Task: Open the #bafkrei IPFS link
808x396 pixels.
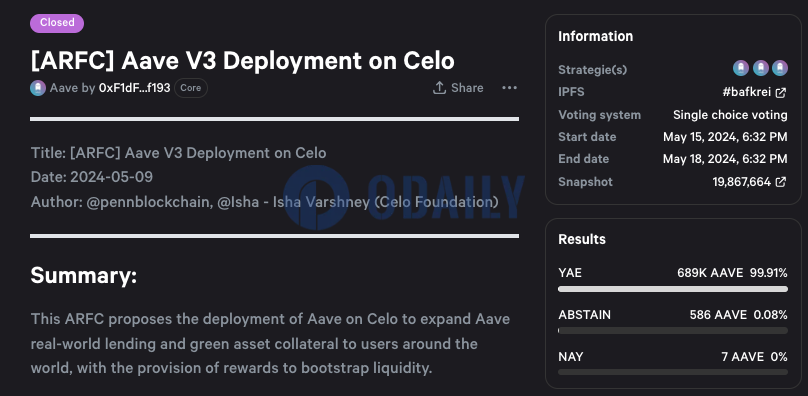Action: [x=747, y=92]
